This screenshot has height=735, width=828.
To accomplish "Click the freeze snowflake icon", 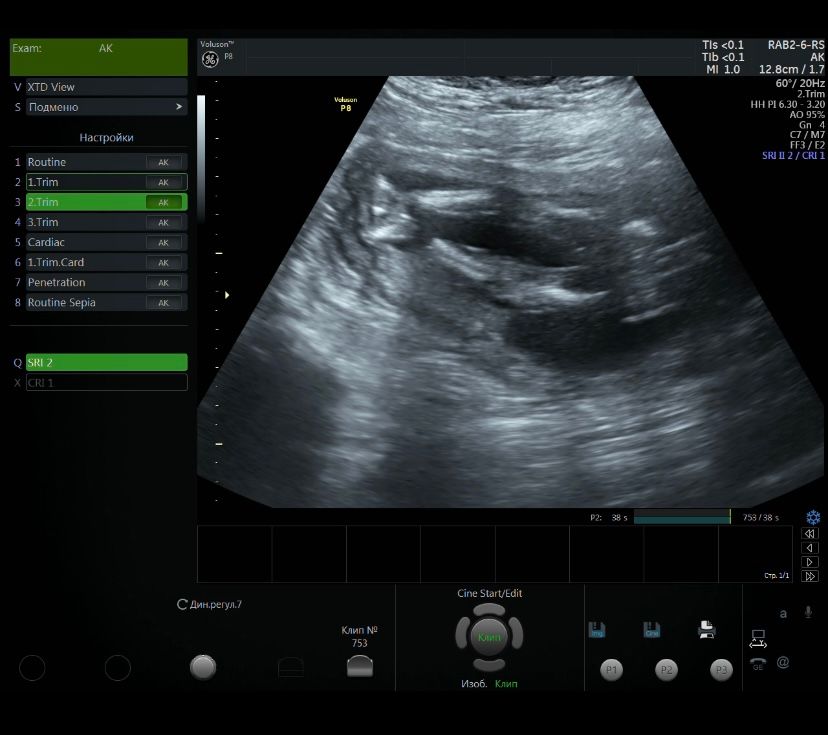I will (812, 517).
